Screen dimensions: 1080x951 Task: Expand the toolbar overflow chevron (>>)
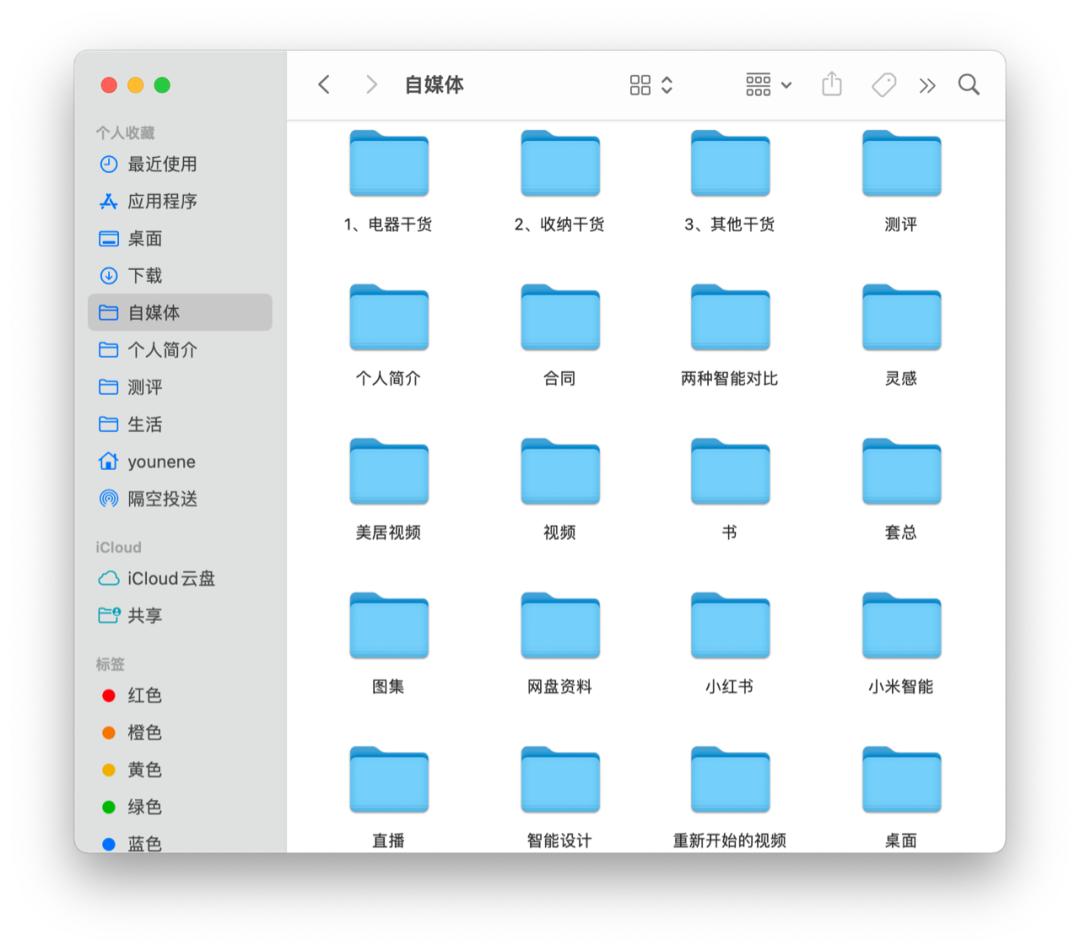click(x=926, y=85)
